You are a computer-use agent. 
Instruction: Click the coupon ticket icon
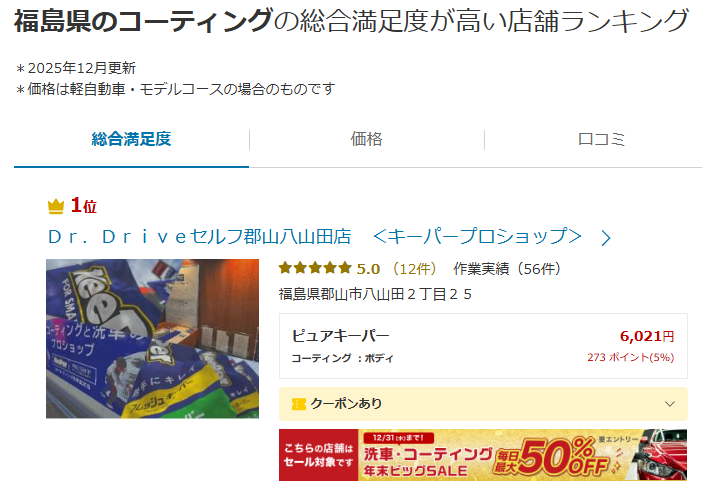[299, 404]
